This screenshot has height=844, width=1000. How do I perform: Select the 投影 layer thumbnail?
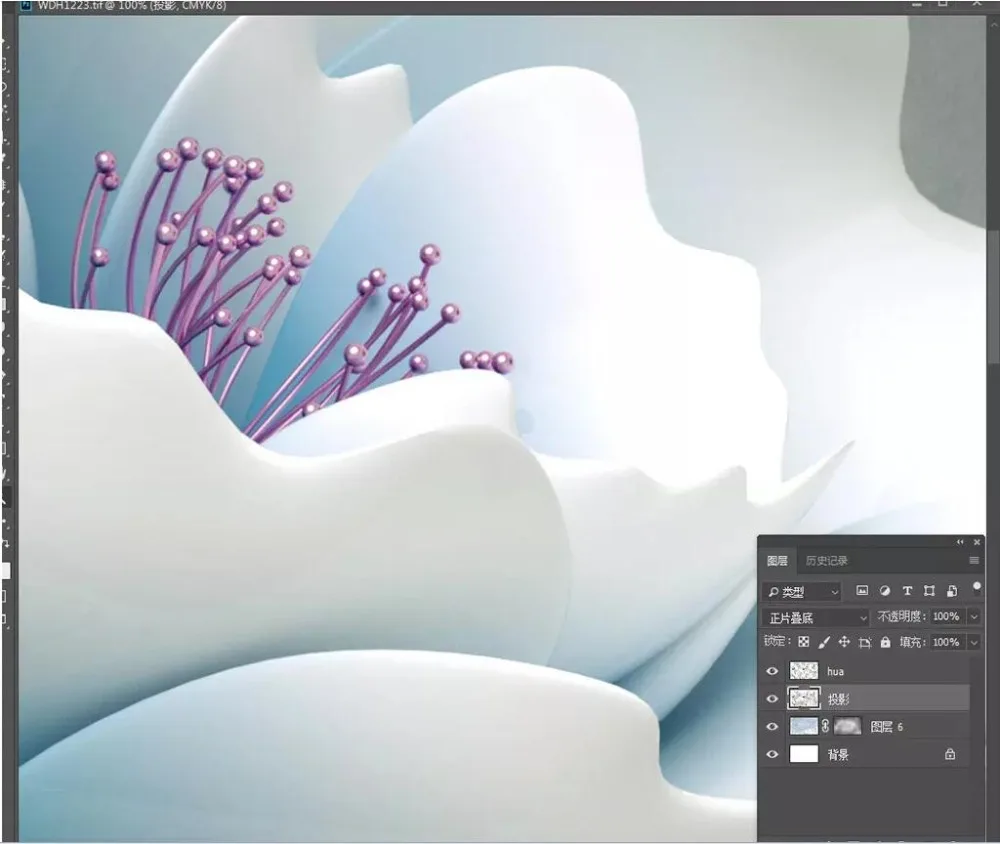pos(804,699)
